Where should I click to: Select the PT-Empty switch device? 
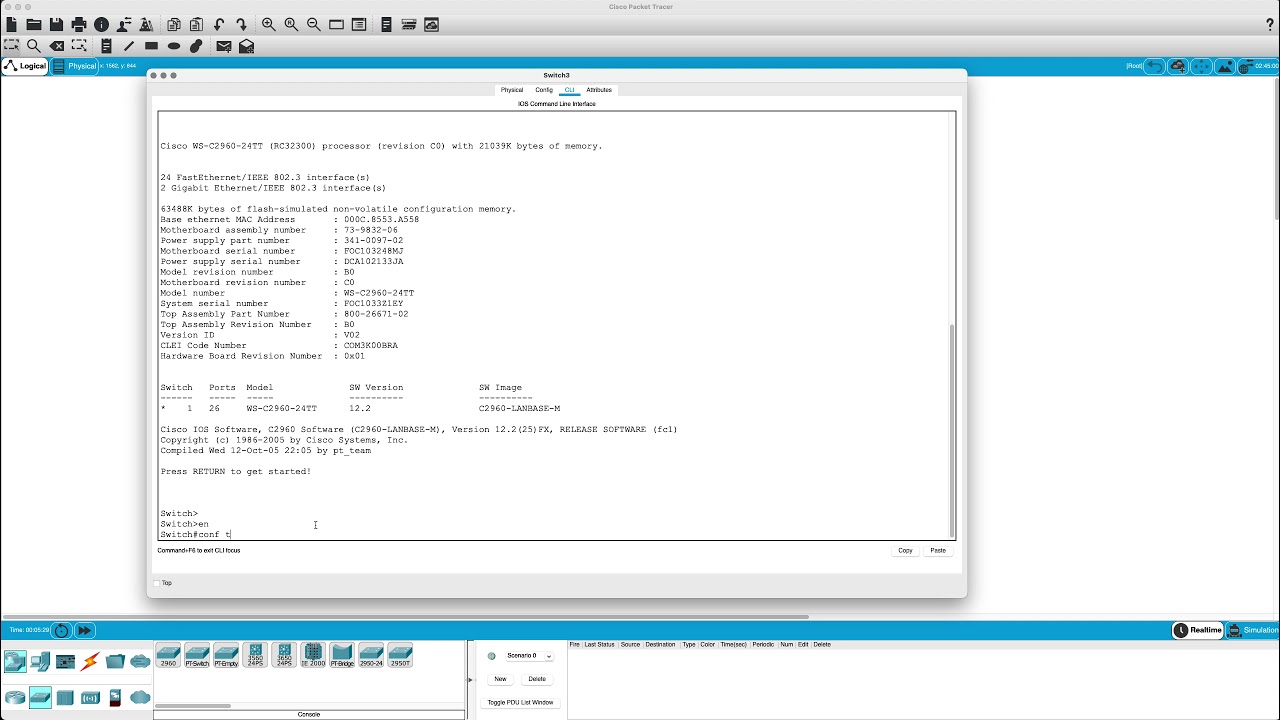click(226, 655)
